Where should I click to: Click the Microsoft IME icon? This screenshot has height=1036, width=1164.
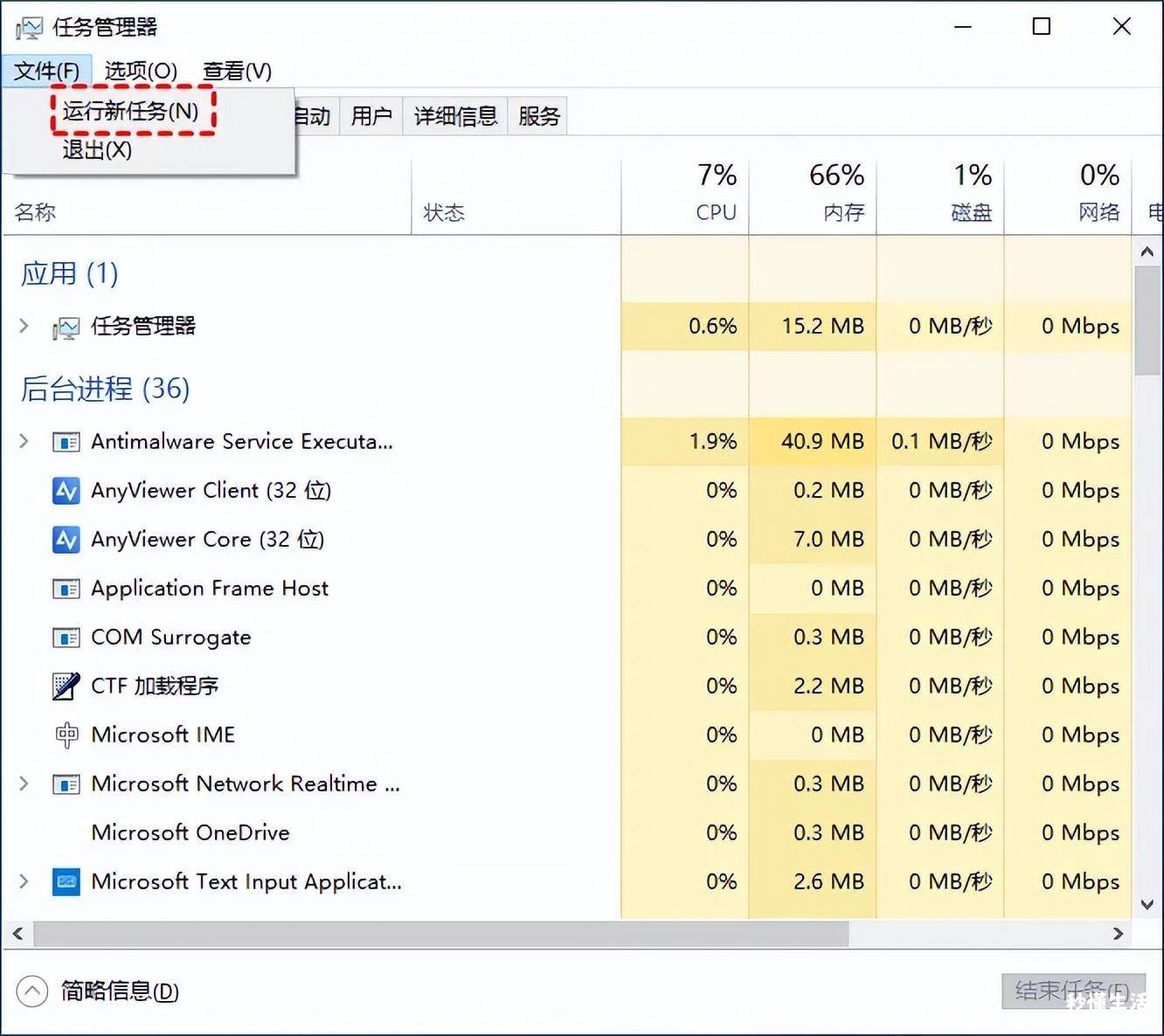point(66,736)
